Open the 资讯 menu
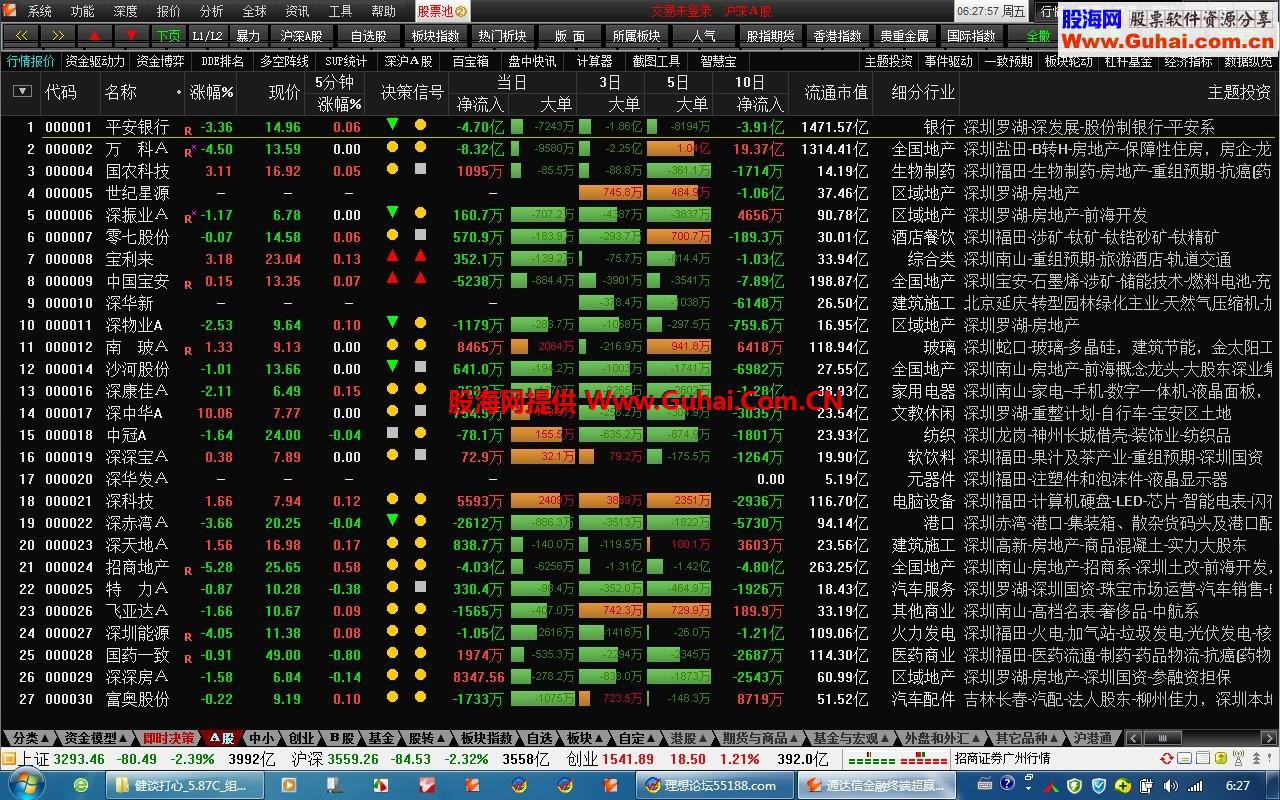The image size is (1280, 800). tap(297, 11)
